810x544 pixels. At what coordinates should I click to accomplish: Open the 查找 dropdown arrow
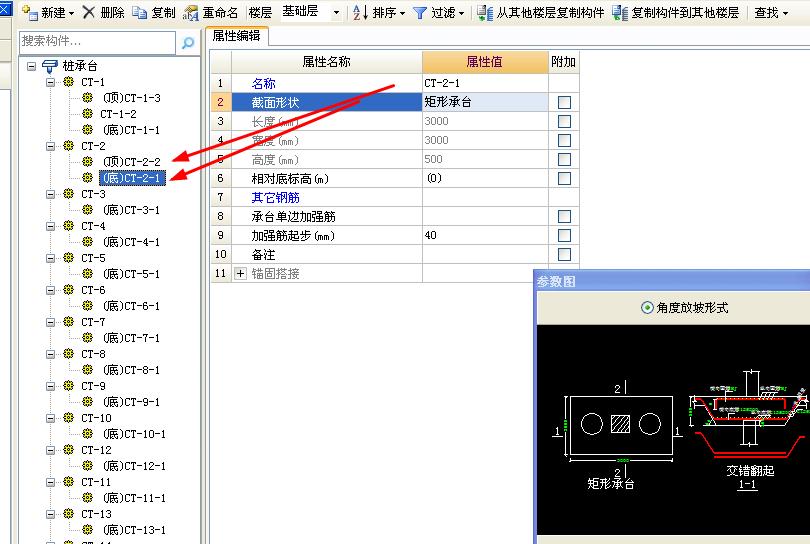pyautogui.click(x=786, y=13)
